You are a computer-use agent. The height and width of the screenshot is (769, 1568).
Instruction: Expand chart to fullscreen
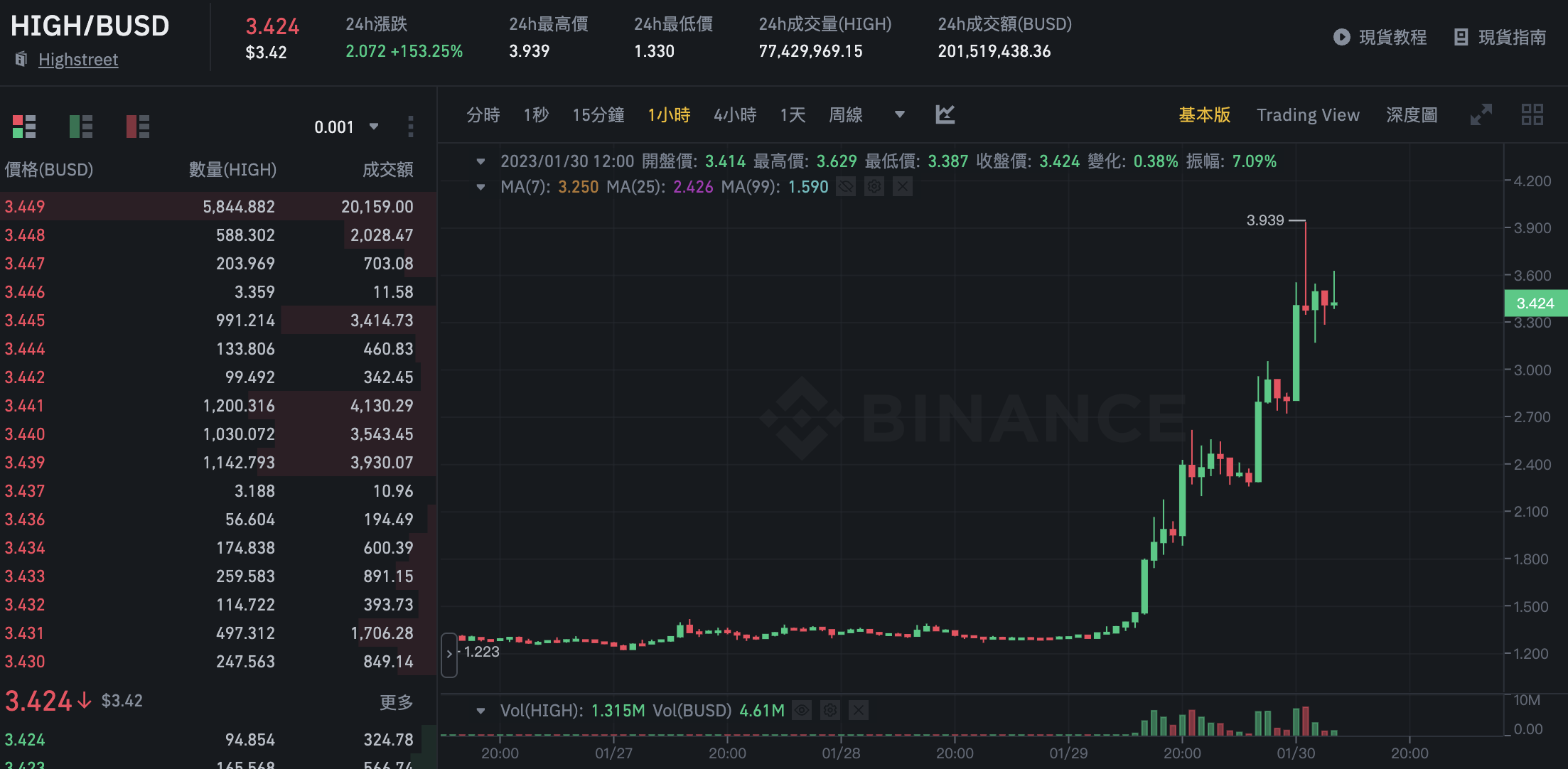(x=1481, y=114)
